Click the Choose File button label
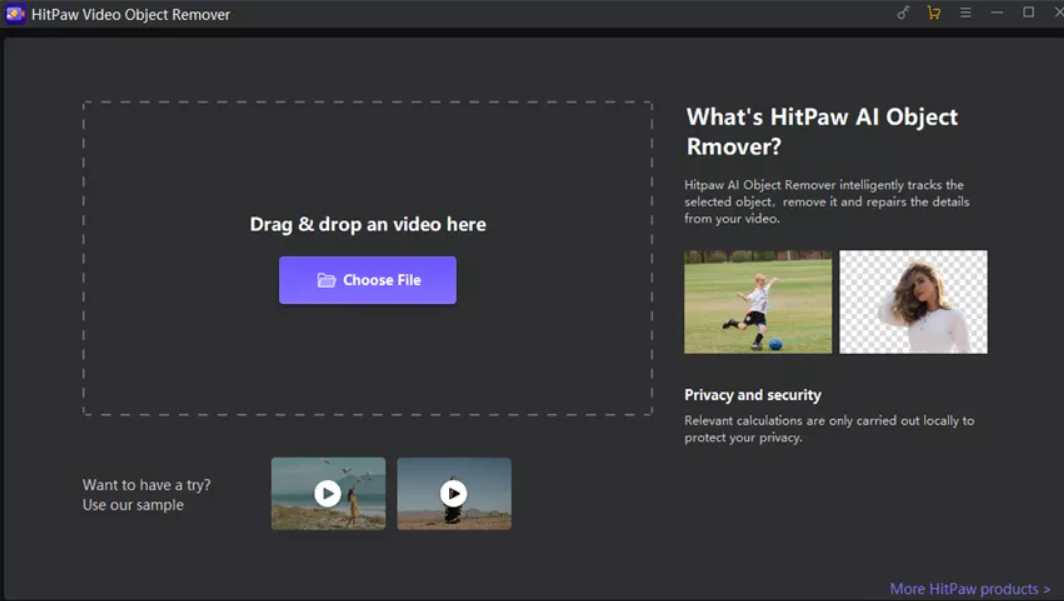Image resolution: width=1064 pixels, height=601 pixels. click(x=382, y=280)
